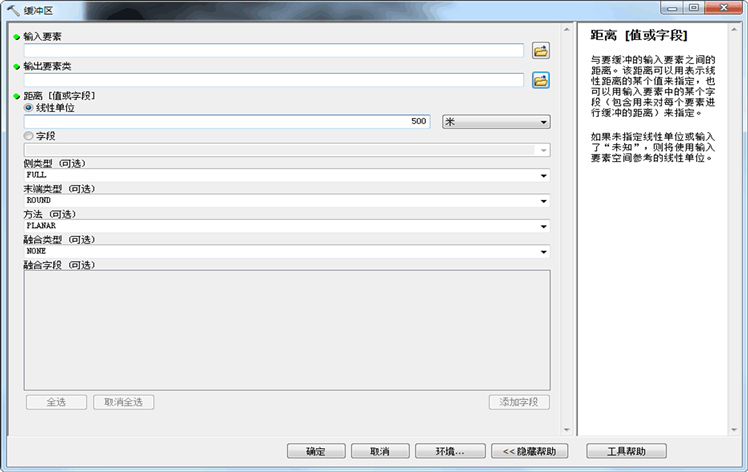The image size is (748, 472).
Task: Expand the 侧类型 FULL dropdown
Action: [x=543, y=176]
